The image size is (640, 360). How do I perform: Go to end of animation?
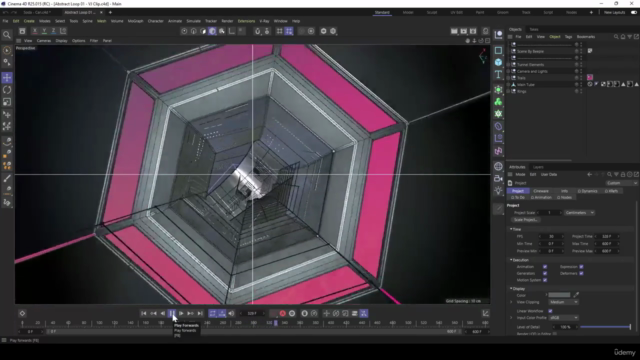[200, 313]
